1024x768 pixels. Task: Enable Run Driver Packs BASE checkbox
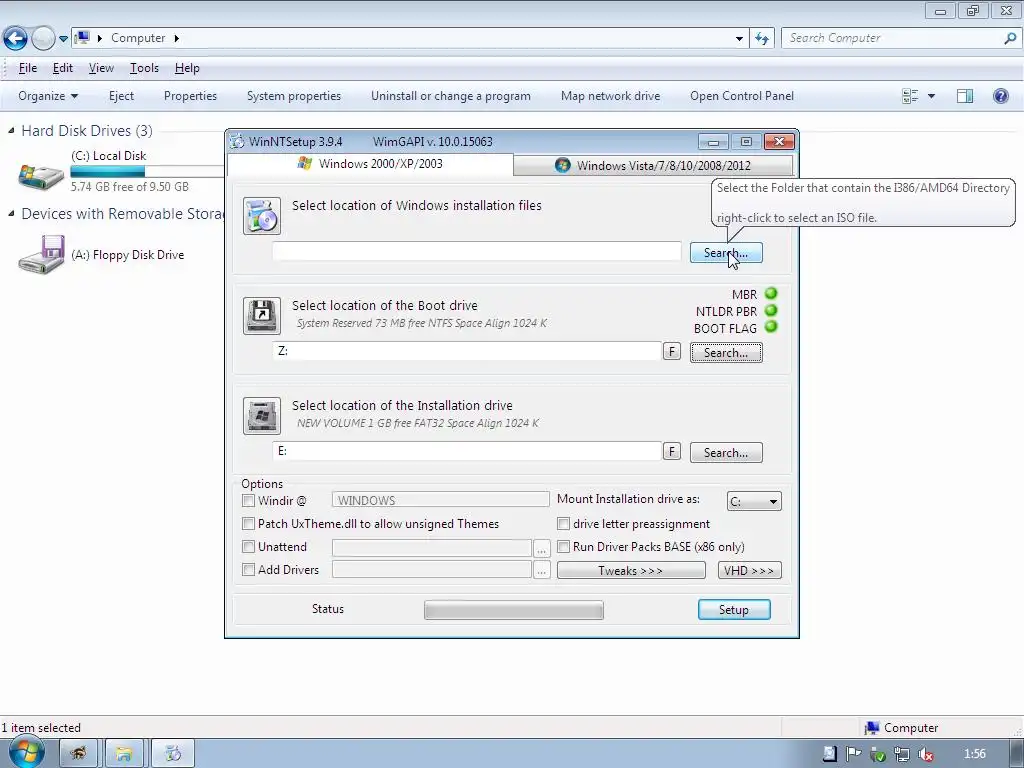[564, 547]
